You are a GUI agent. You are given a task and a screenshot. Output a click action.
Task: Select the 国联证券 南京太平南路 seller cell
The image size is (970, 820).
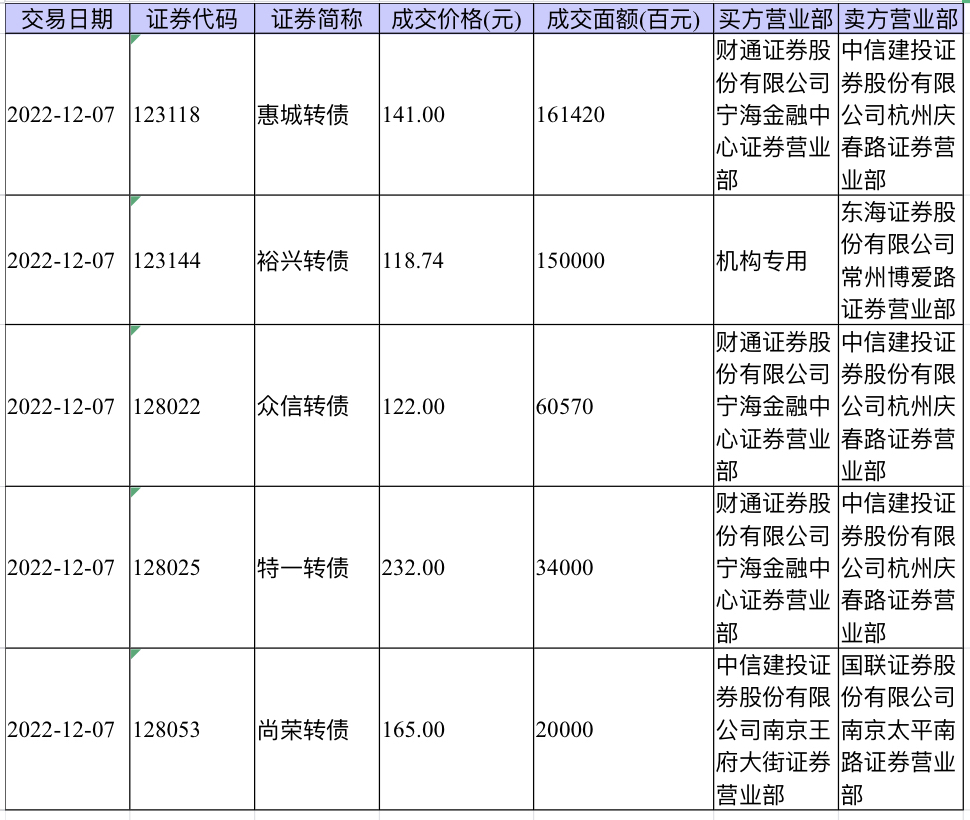point(900,729)
